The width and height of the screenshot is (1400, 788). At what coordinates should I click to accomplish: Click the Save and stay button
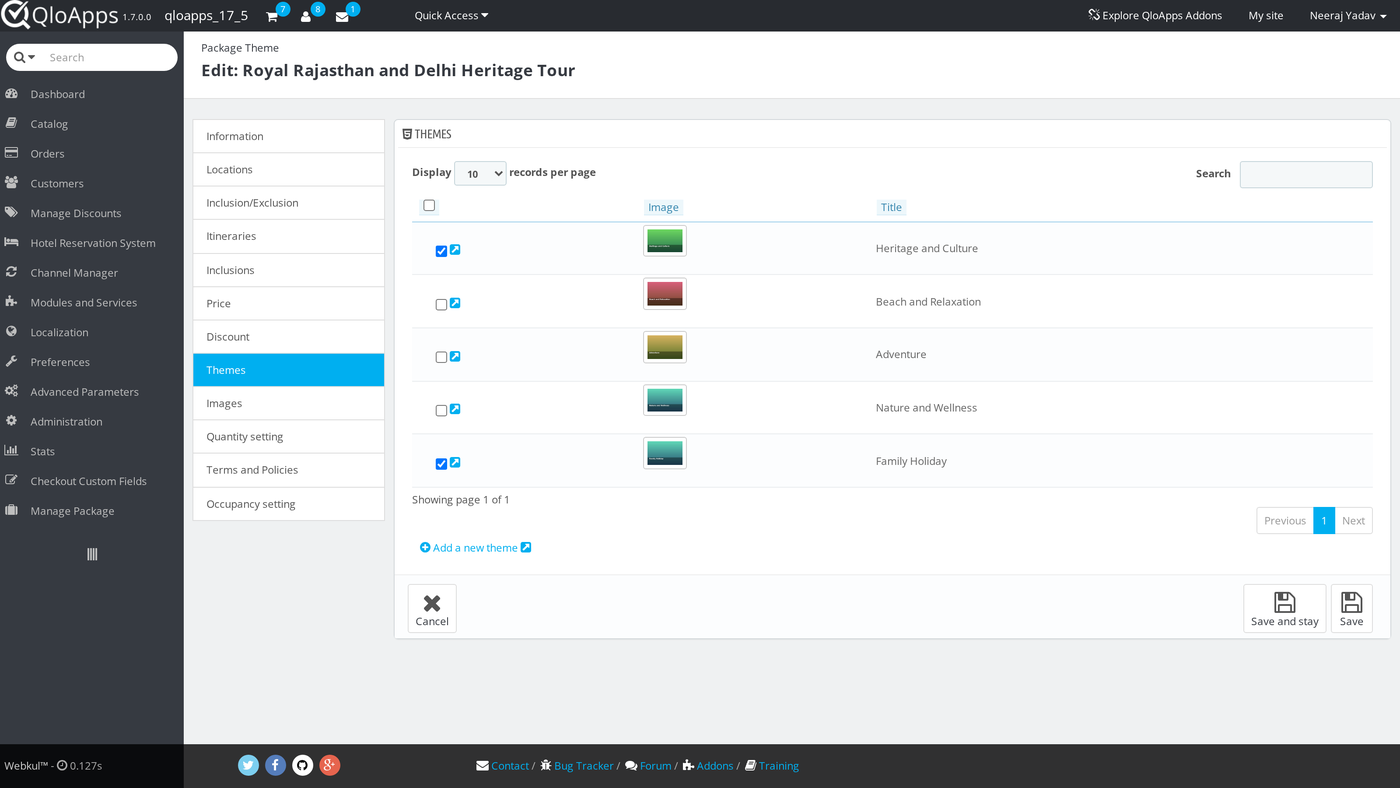click(x=1284, y=608)
